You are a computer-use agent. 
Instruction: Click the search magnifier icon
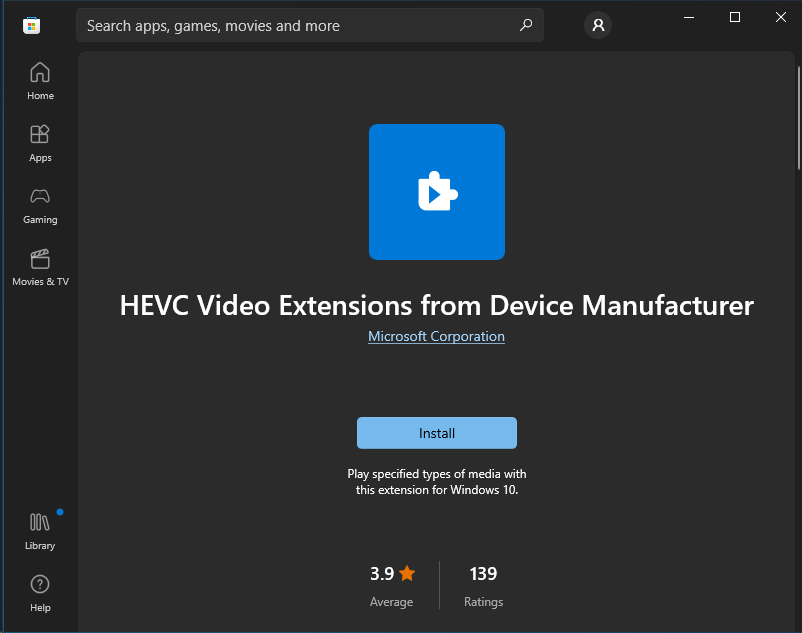pos(526,26)
